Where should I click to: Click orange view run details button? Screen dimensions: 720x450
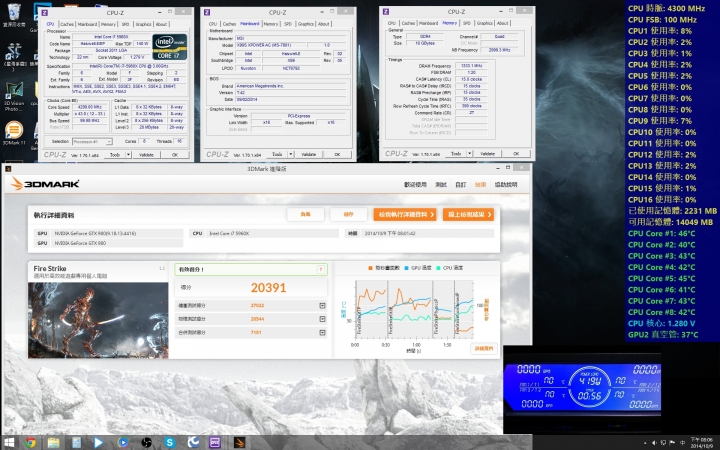coord(405,214)
